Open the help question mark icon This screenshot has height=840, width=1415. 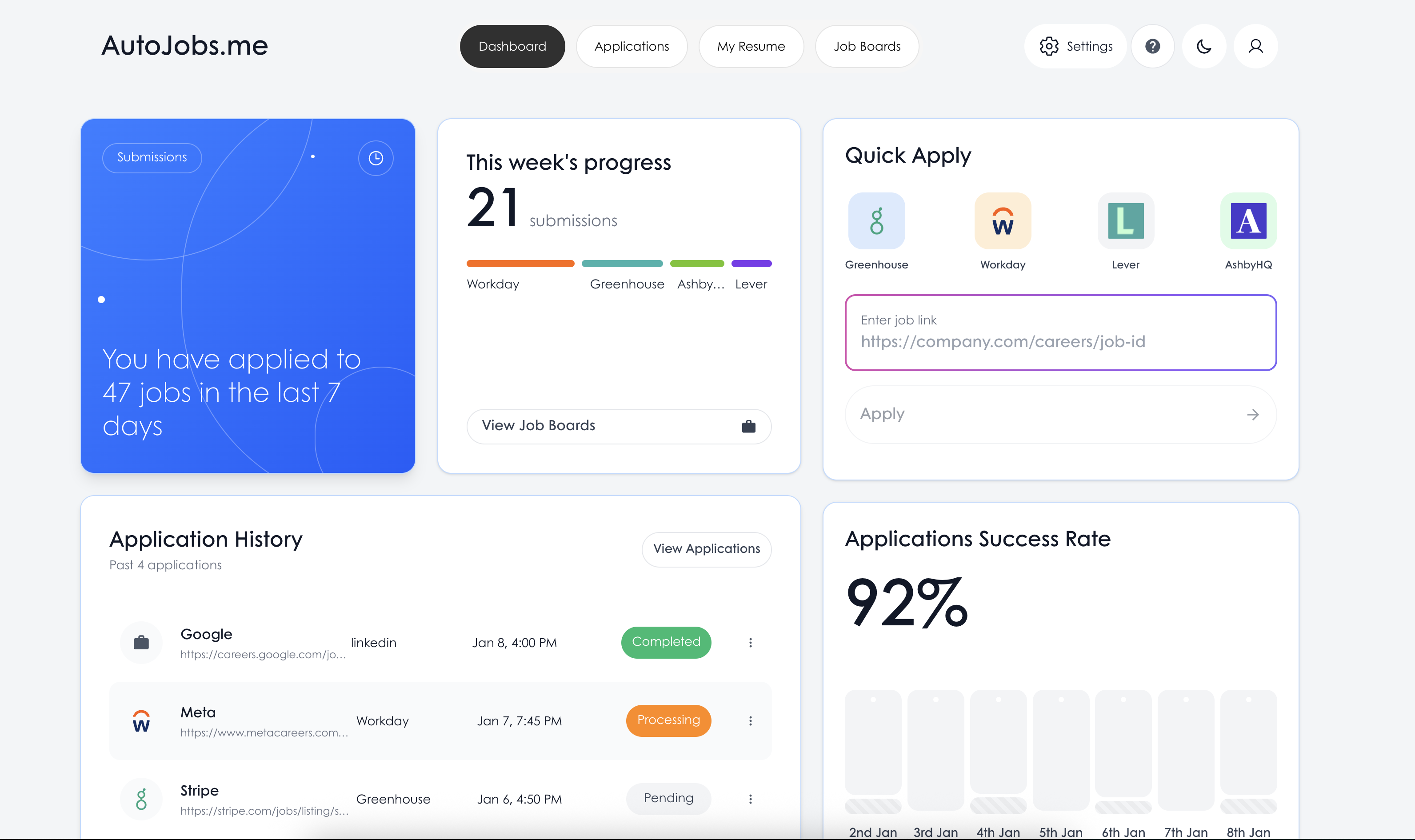coord(1152,46)
